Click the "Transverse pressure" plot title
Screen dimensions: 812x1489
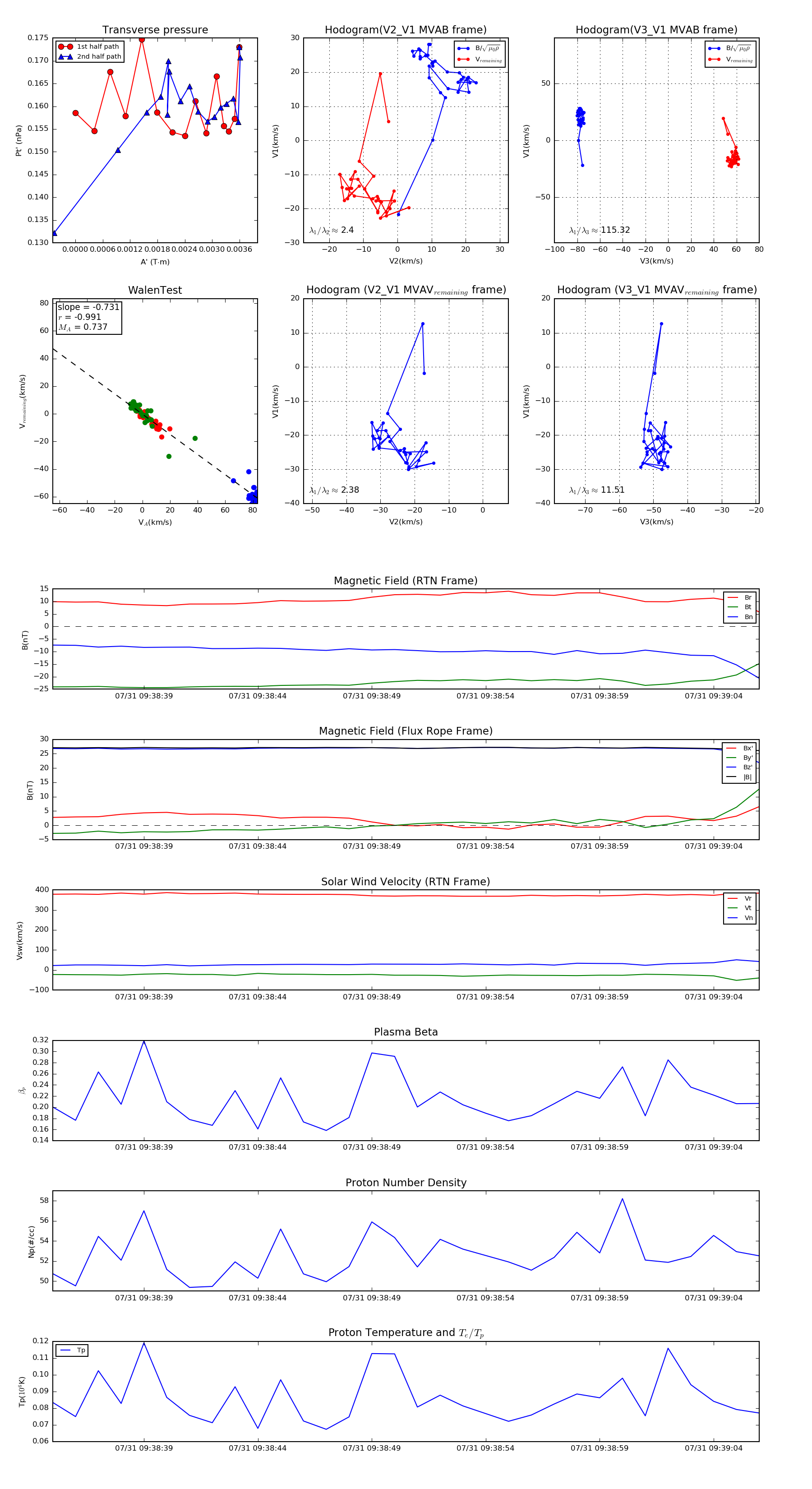pos(155,30)
